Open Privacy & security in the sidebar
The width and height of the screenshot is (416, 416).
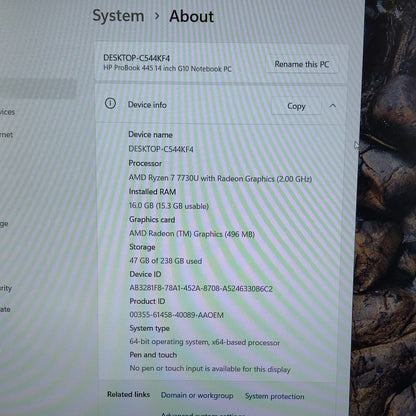6,288
